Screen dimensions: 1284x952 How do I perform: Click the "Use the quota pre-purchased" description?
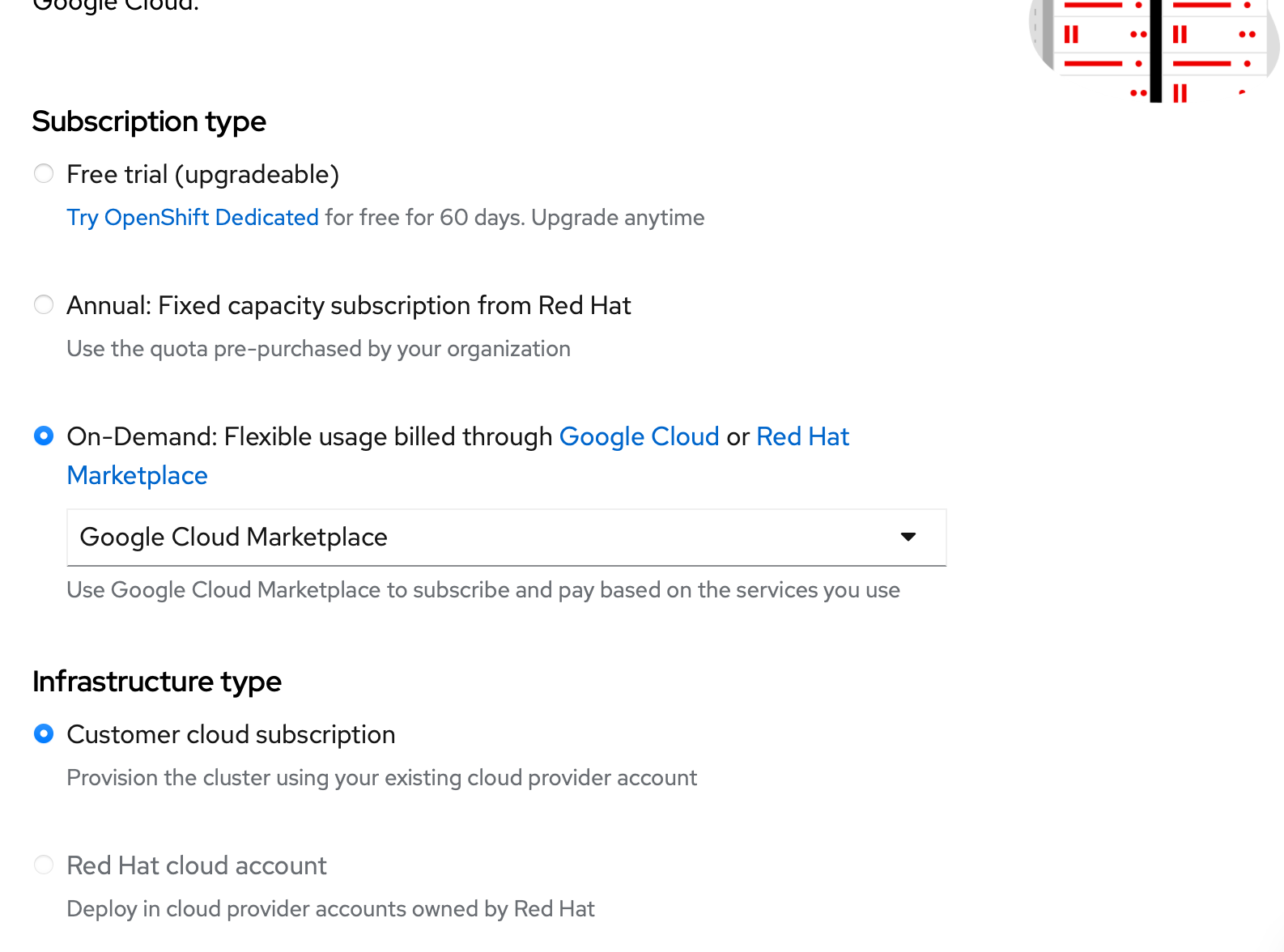[x=318, y=349]
